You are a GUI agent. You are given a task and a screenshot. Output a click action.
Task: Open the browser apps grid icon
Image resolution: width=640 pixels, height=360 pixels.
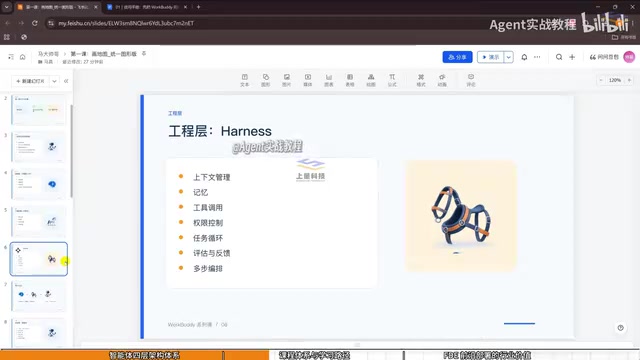pos(7,37)
